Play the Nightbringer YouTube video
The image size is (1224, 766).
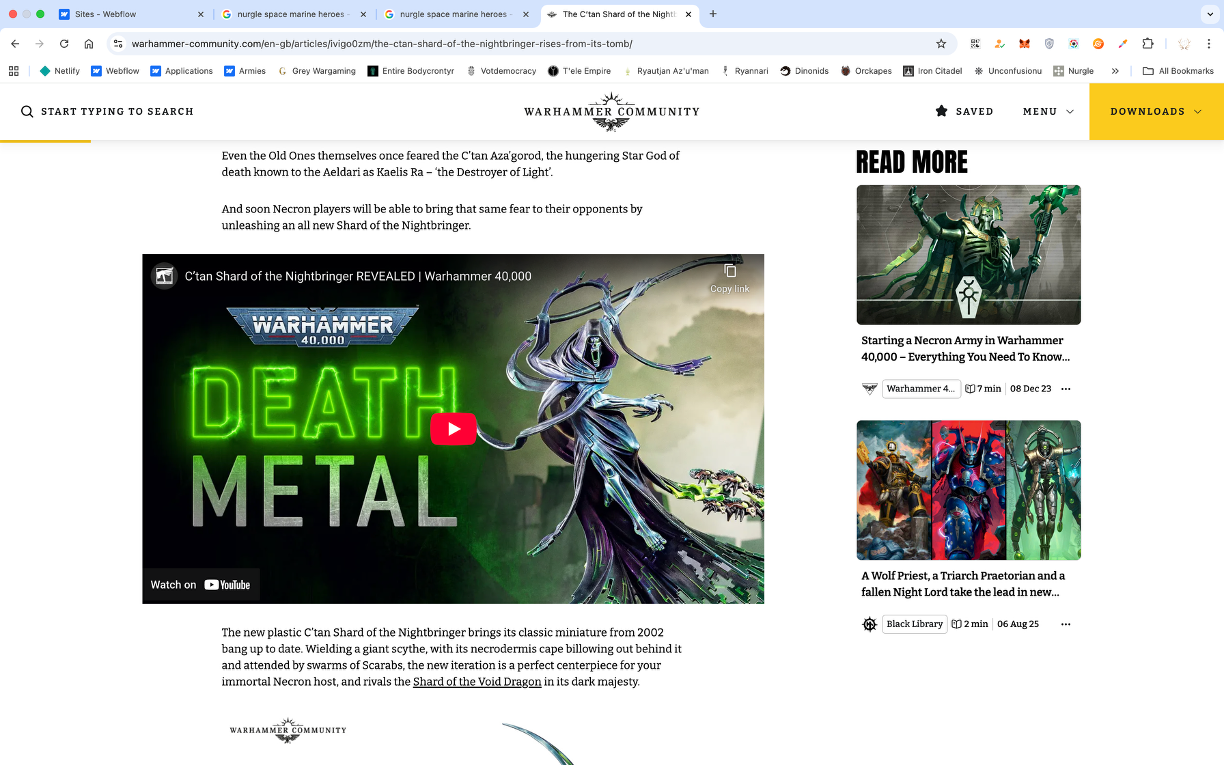pyautogui.click(x=453, y=429)
